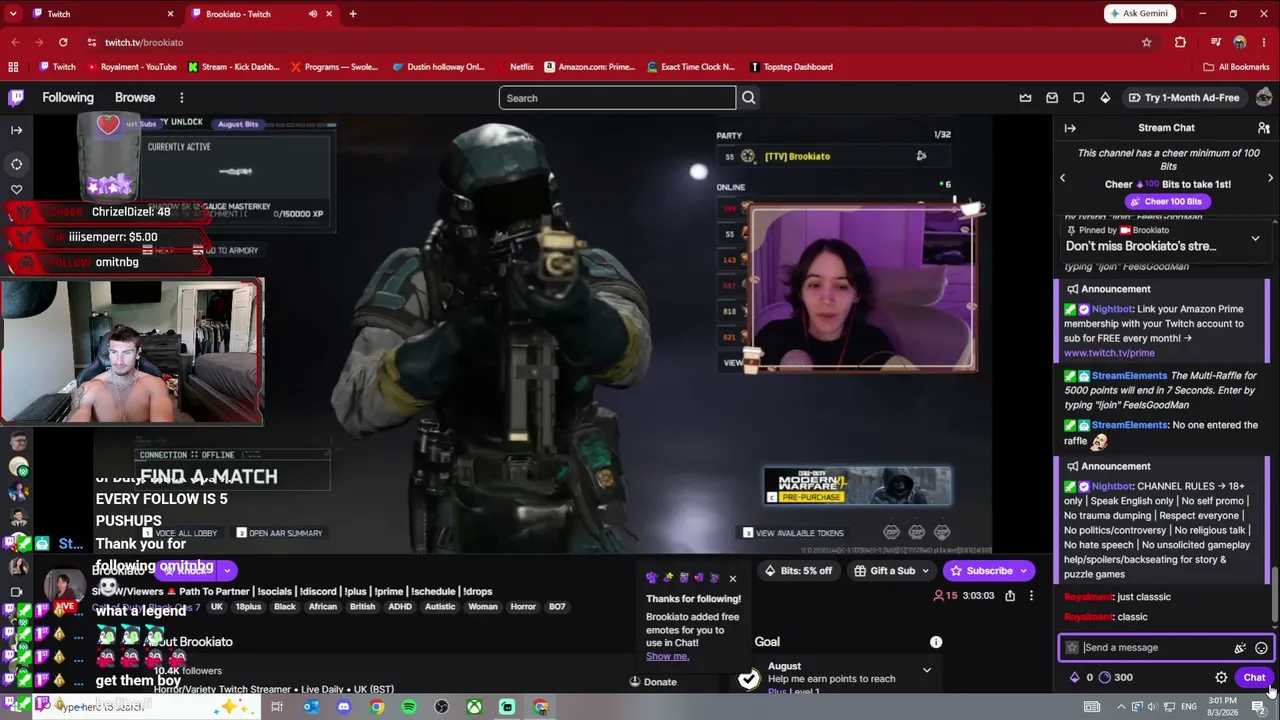This screenshot has width=1280, height=720.
Task: Open the chat community users list
Action: point(1264,128)
